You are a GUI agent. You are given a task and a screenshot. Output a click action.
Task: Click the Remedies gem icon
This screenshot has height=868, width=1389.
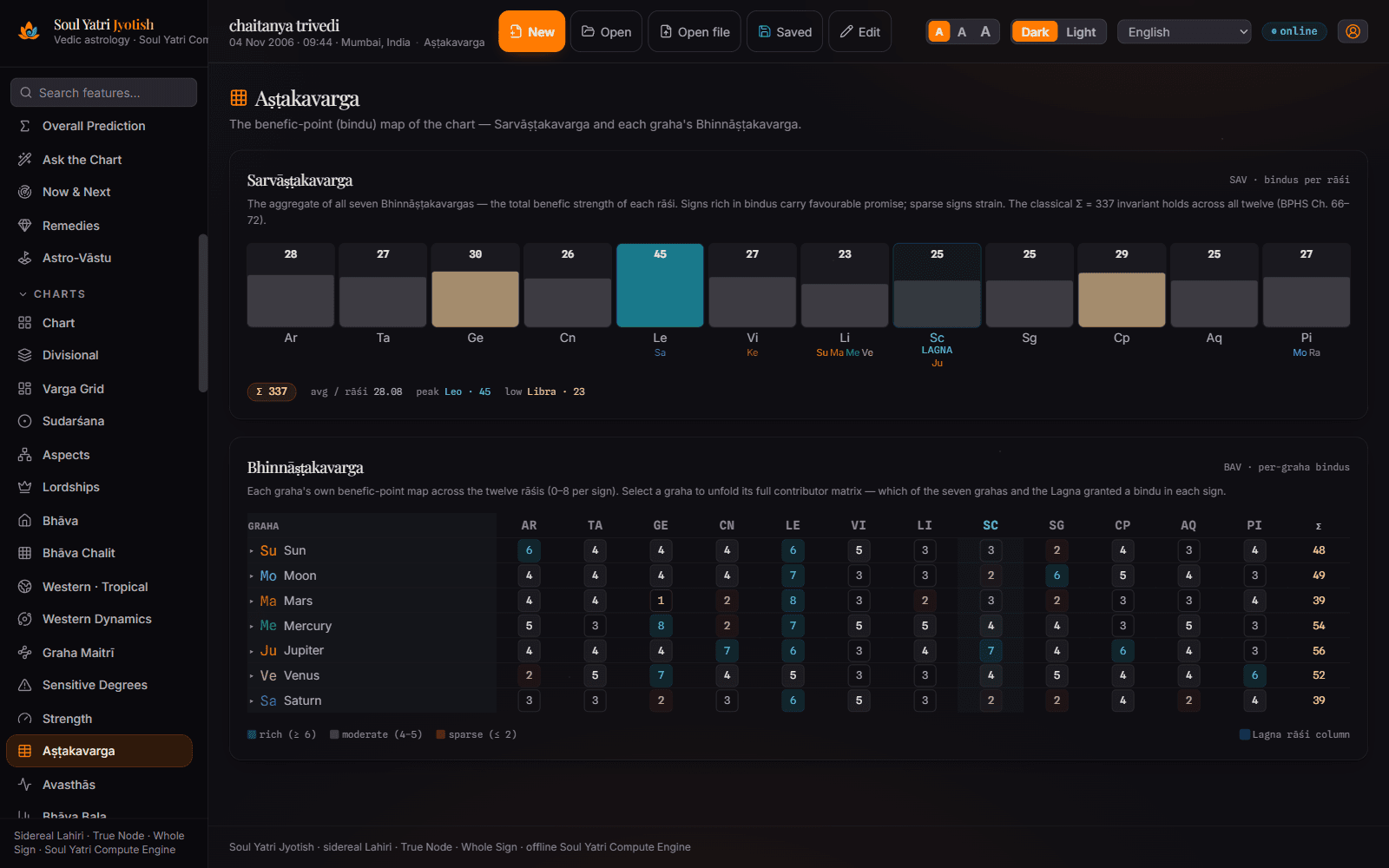25,226
